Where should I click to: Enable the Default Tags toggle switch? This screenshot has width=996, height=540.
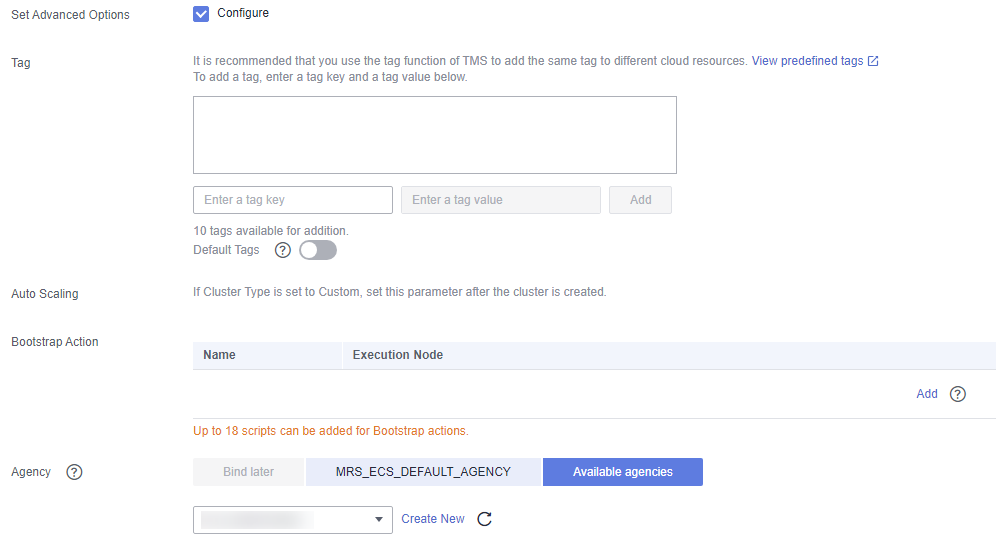click(318, 250)
